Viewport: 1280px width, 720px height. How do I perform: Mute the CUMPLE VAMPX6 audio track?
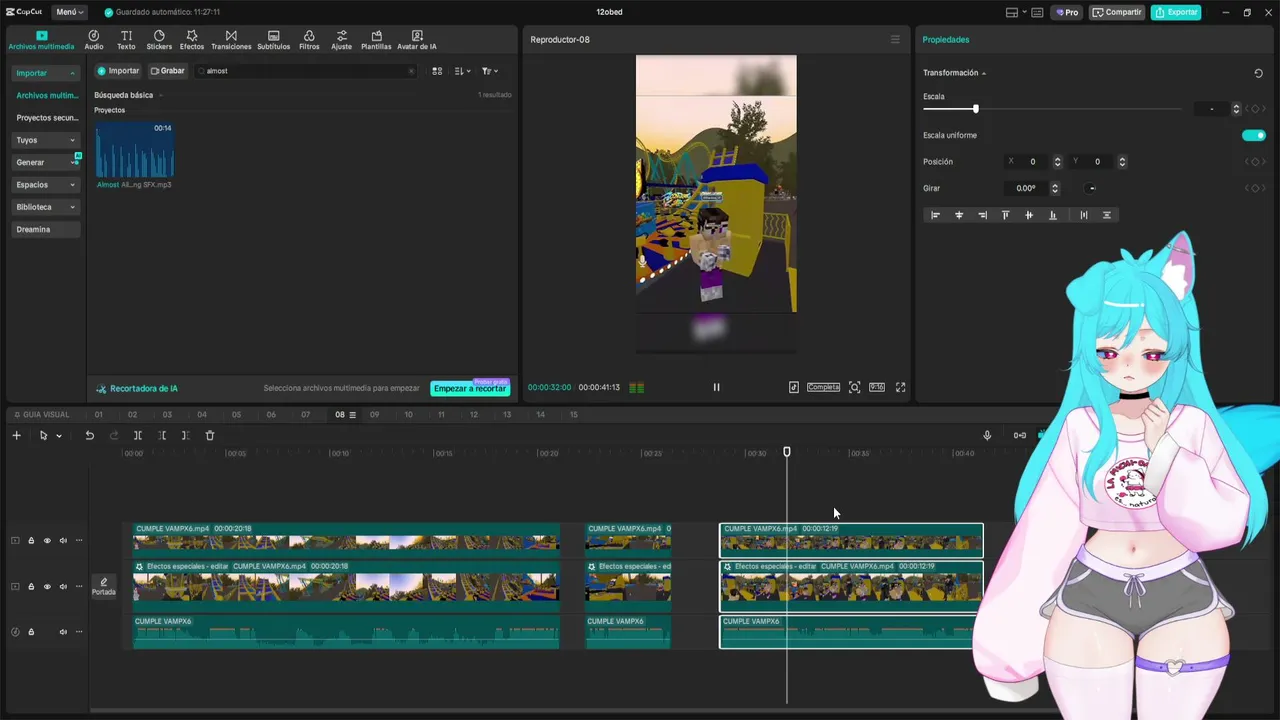[x=63, y=632]
